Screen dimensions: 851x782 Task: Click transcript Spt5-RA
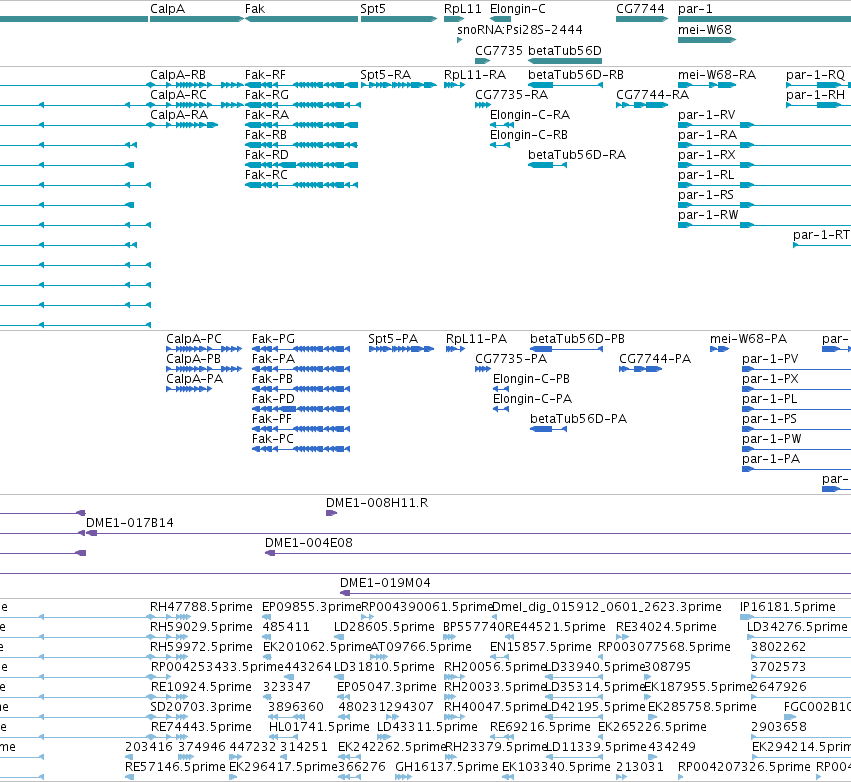point(398,85)
